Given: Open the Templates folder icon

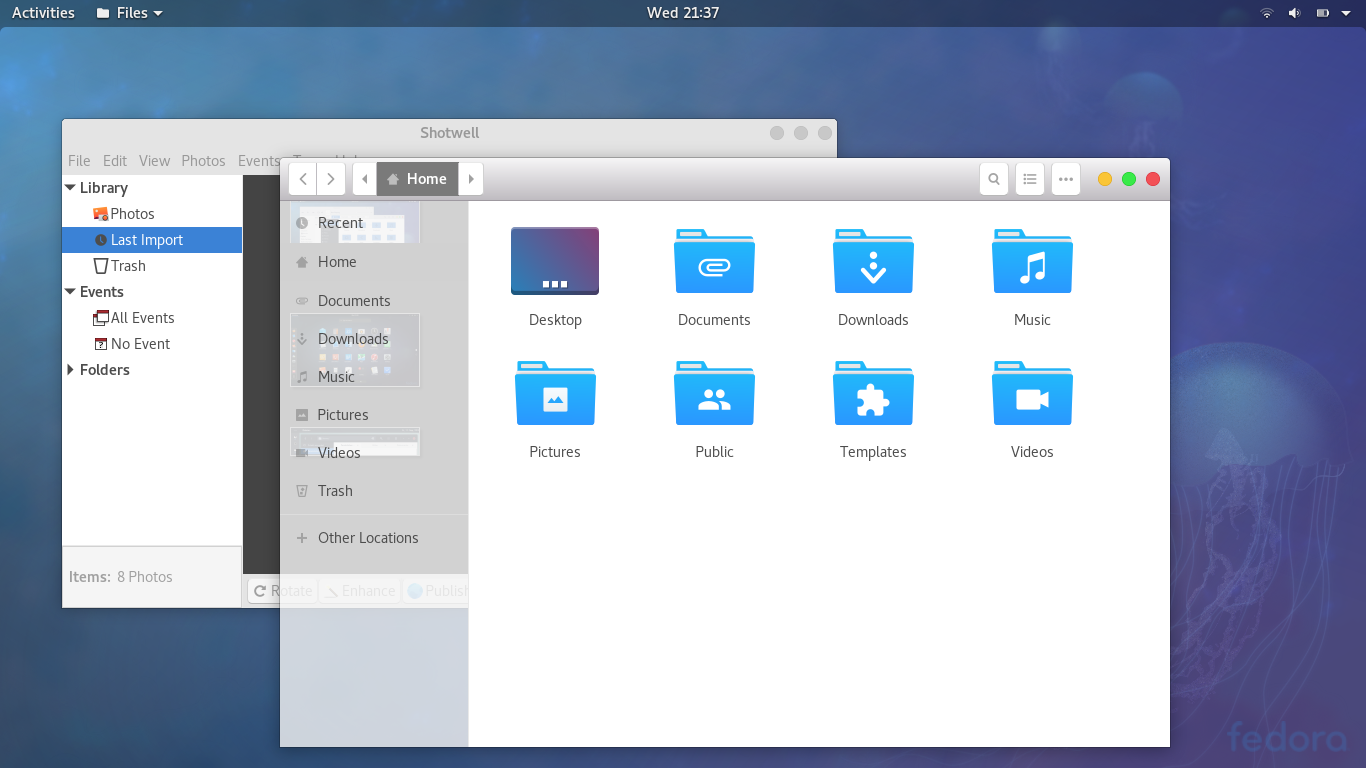Looking at the screenshot, I should click(873, 394).
